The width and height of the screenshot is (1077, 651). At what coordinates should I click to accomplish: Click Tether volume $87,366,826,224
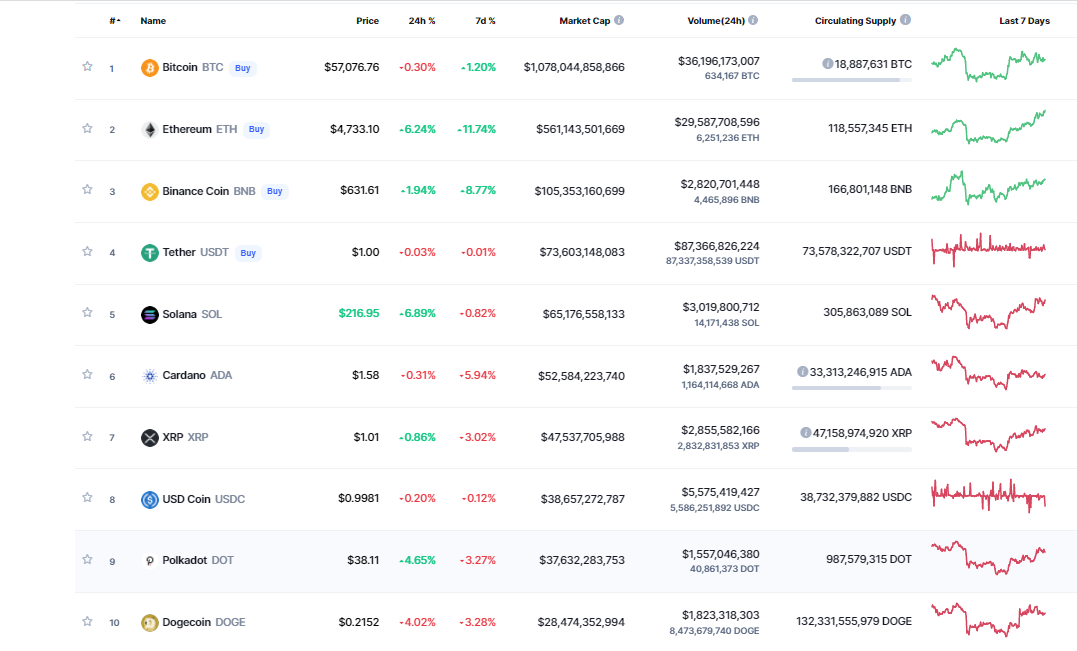point(717,246)
